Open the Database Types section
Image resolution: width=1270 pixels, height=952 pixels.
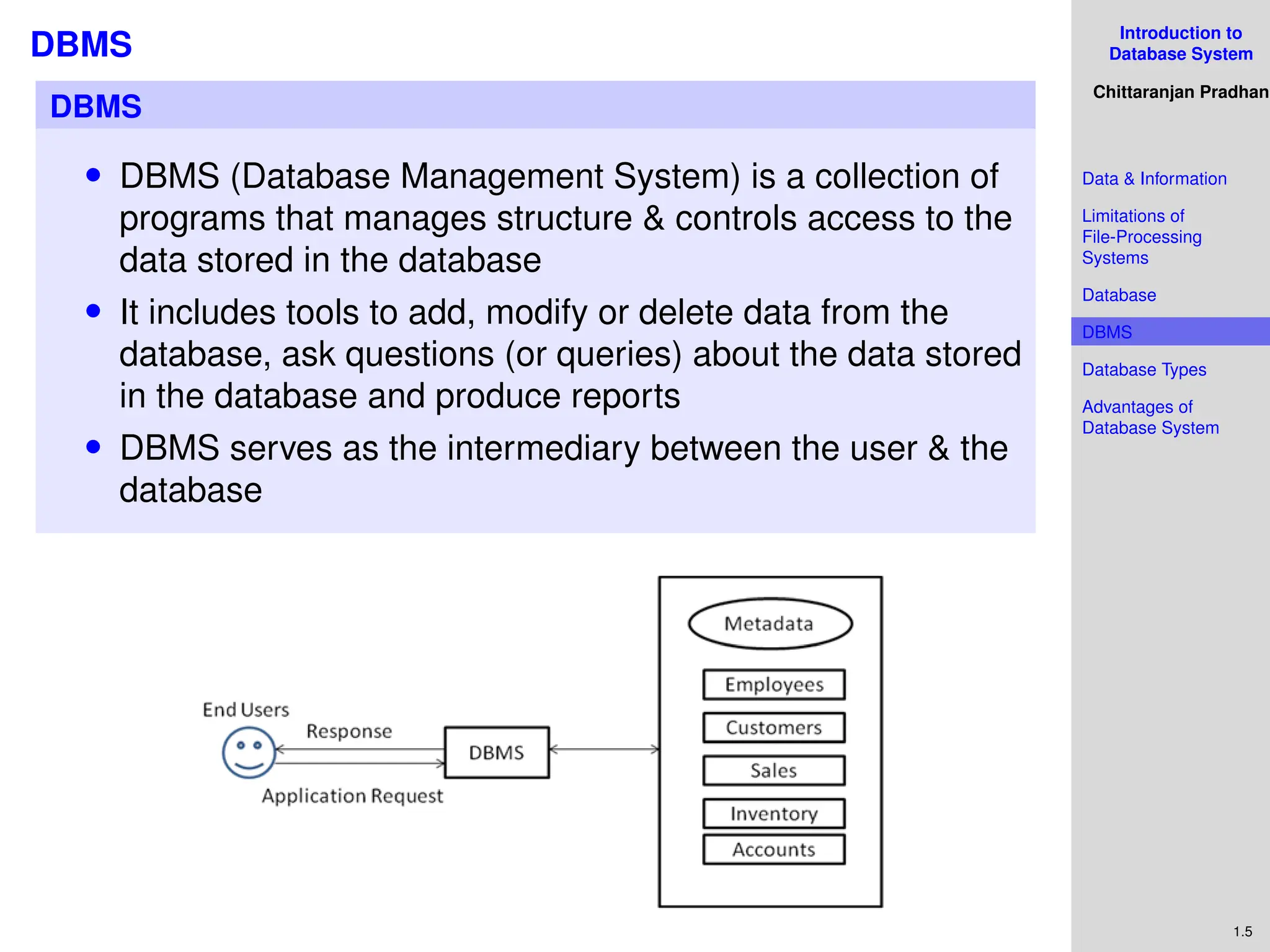[x=1144, y=369]
